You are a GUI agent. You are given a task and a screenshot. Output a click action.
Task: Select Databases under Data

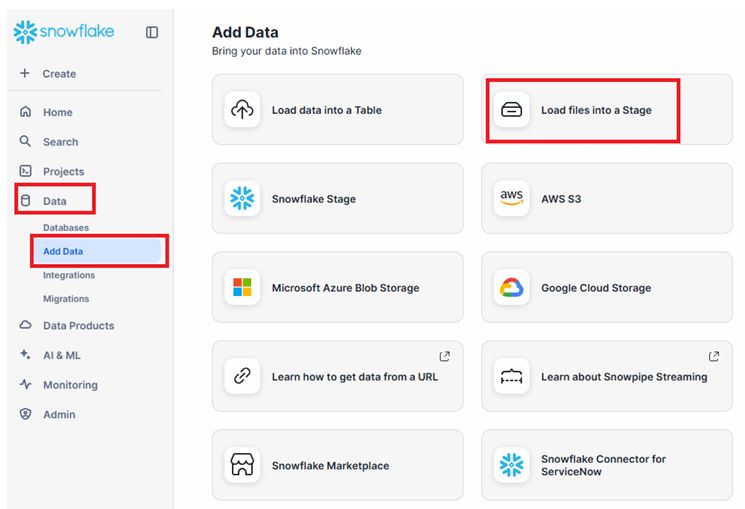(66, 228)
